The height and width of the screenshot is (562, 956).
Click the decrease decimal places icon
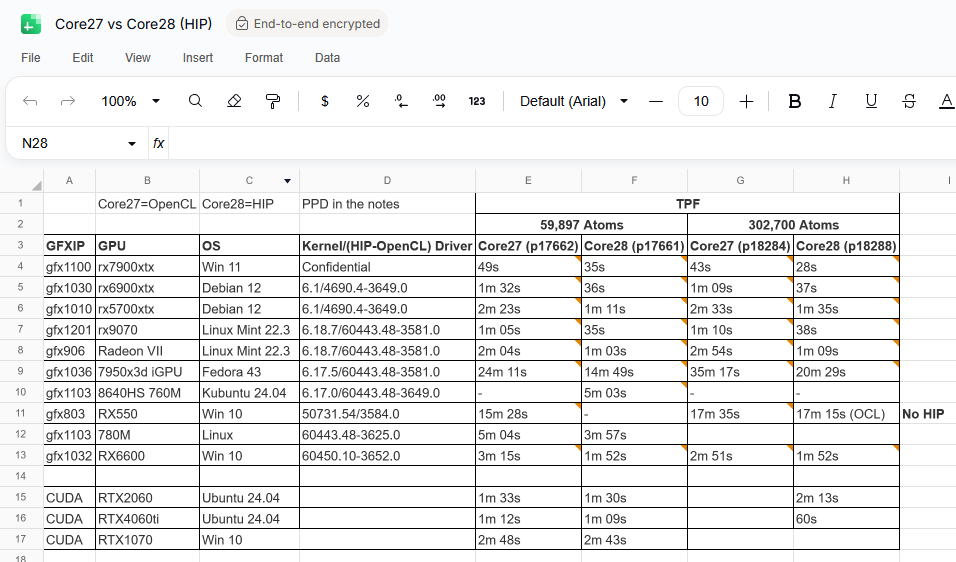click(401, 101)
